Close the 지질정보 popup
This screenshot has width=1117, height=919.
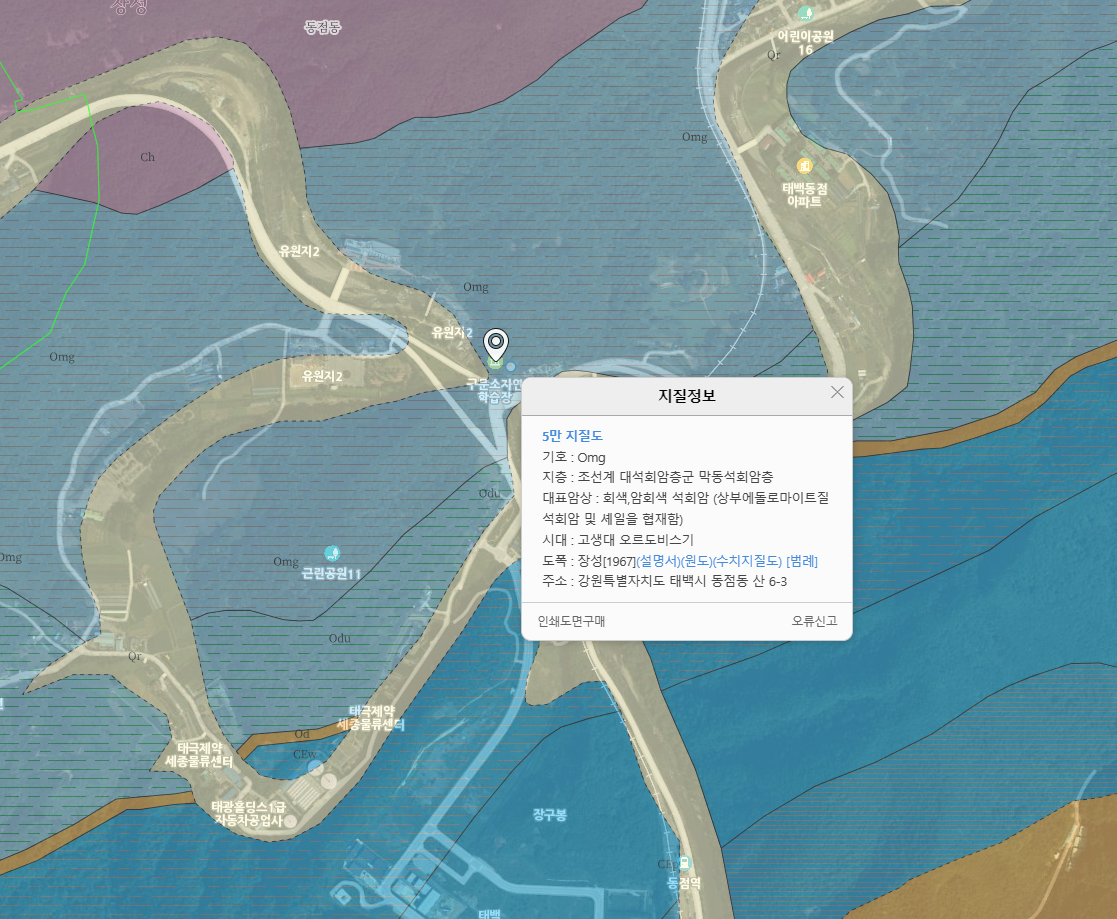[837, 393]
